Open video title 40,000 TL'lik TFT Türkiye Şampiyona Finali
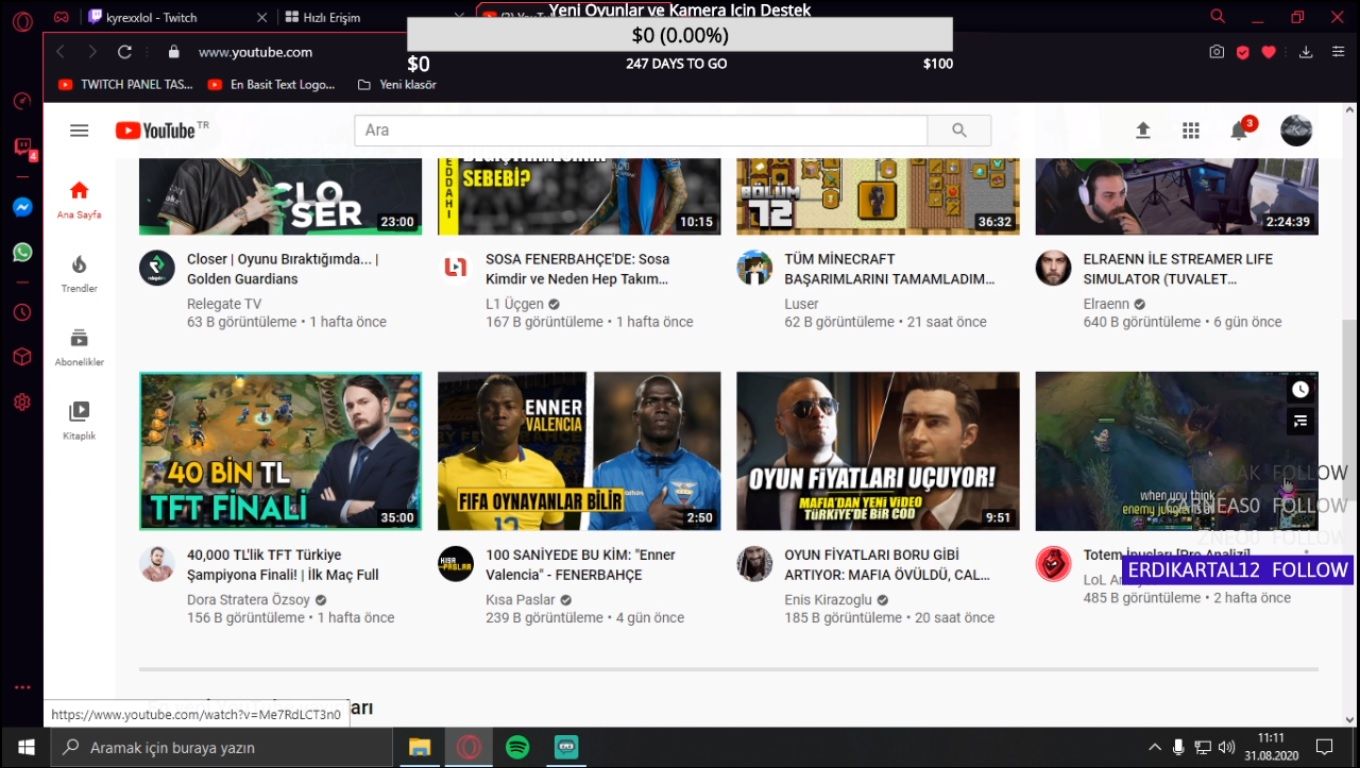The height and width of the screenshot is (768, 1360). click(283, 565)
